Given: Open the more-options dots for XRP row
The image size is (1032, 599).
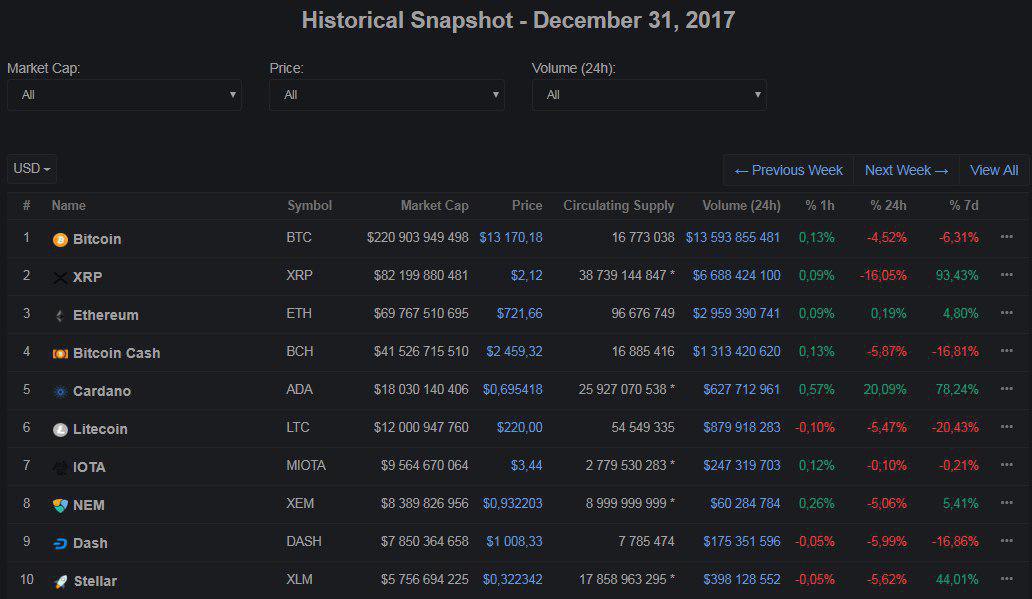Looking at the screenshot, I should [x=1006, y=274].
